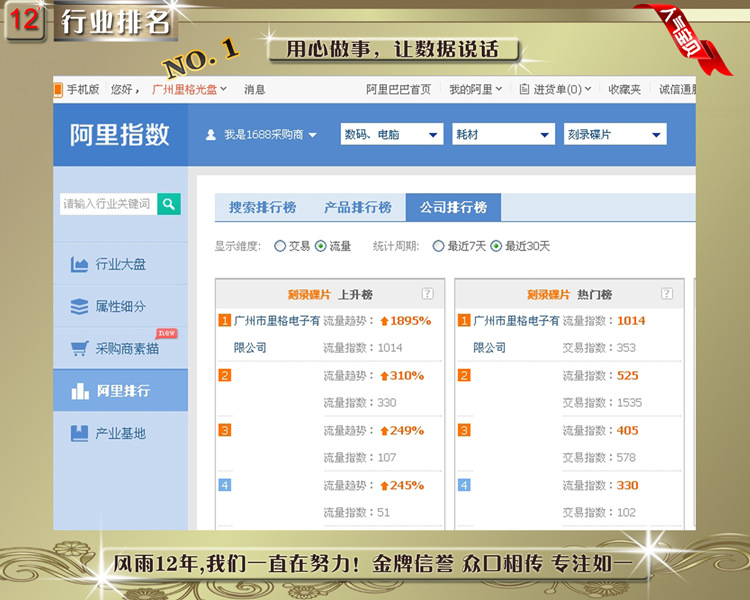Choose the 最近7天 statistics period
Viewport: 750px width, 600px height.
pos(438,246)
